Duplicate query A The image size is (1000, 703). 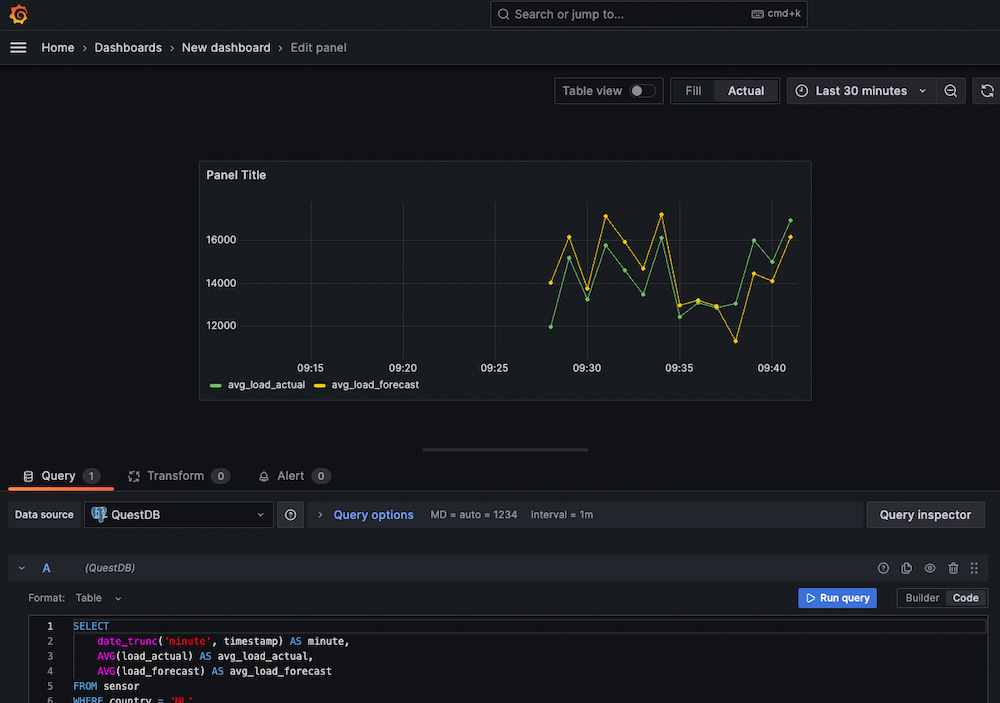coord(906,568)
